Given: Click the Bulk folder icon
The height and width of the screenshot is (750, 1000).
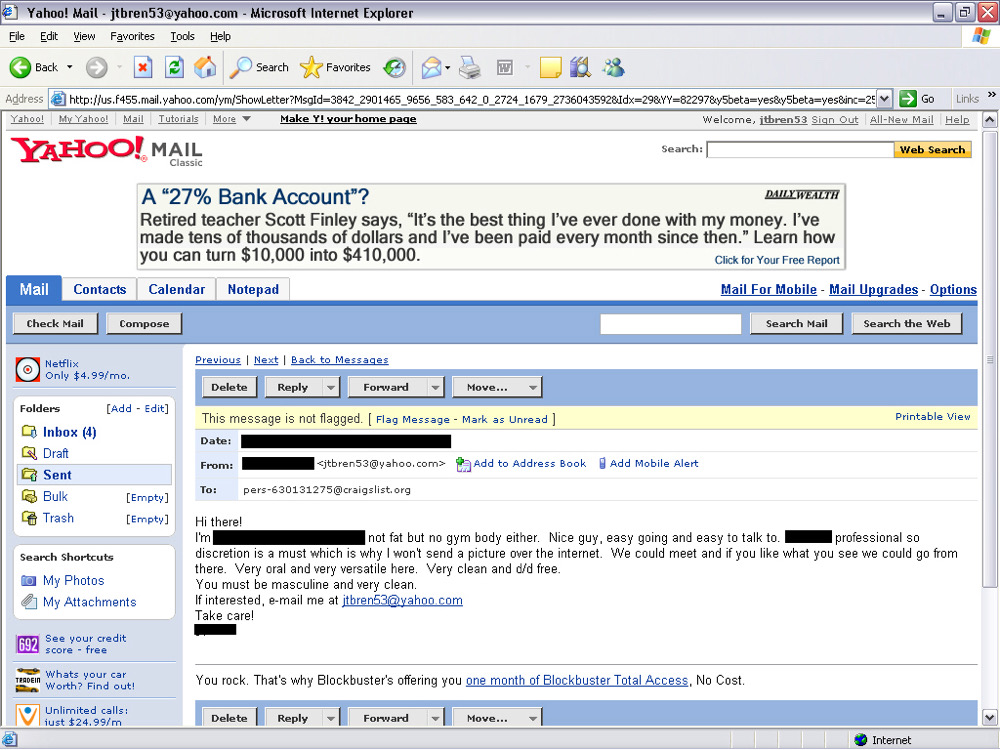Looking at the screenshot, I should [x=29, y=496].
